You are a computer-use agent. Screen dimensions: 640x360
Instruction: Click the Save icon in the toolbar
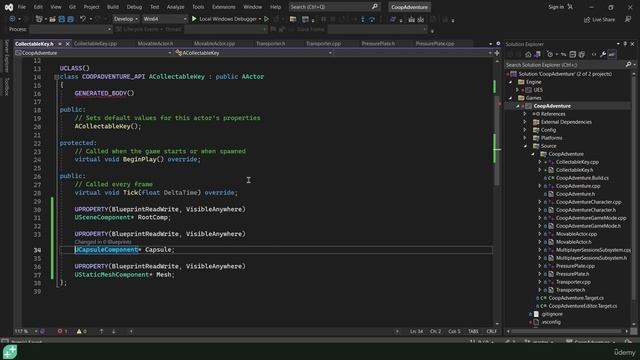click(61, 19)
